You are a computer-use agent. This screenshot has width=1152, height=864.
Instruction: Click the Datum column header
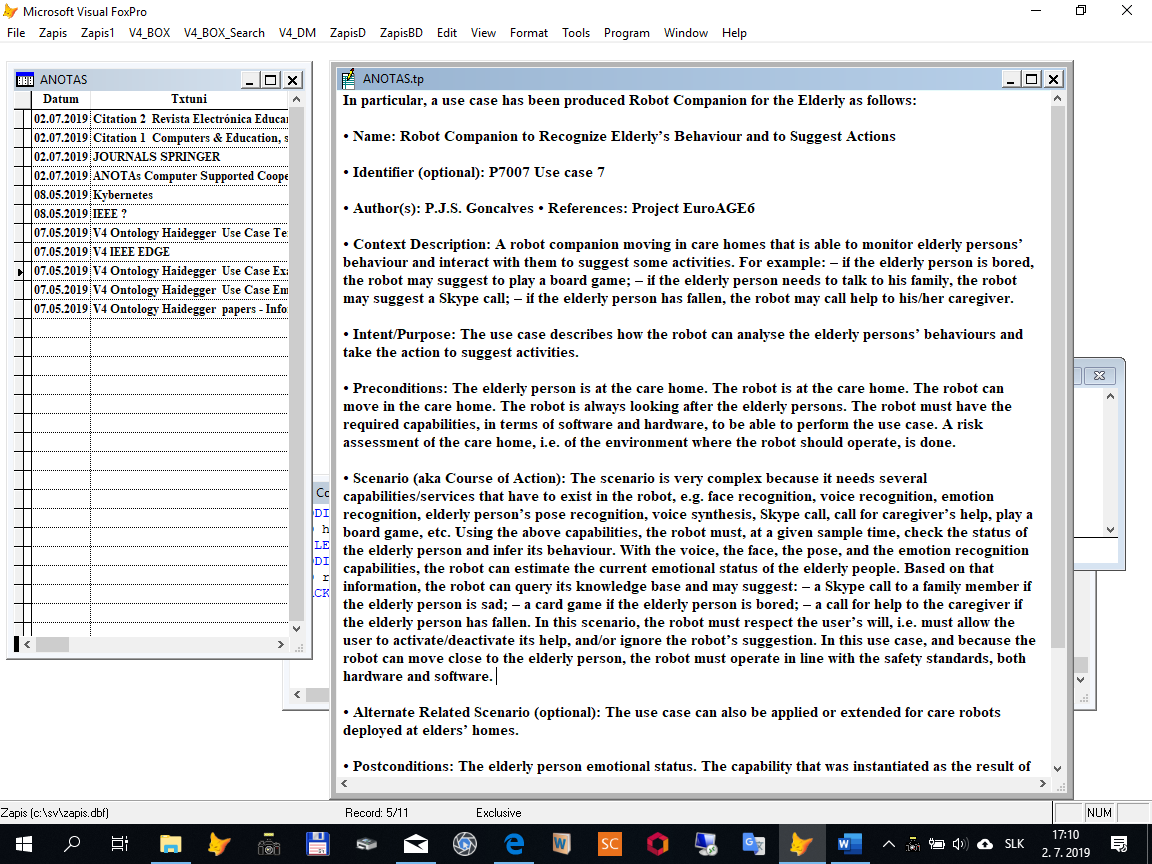(61, 99)
